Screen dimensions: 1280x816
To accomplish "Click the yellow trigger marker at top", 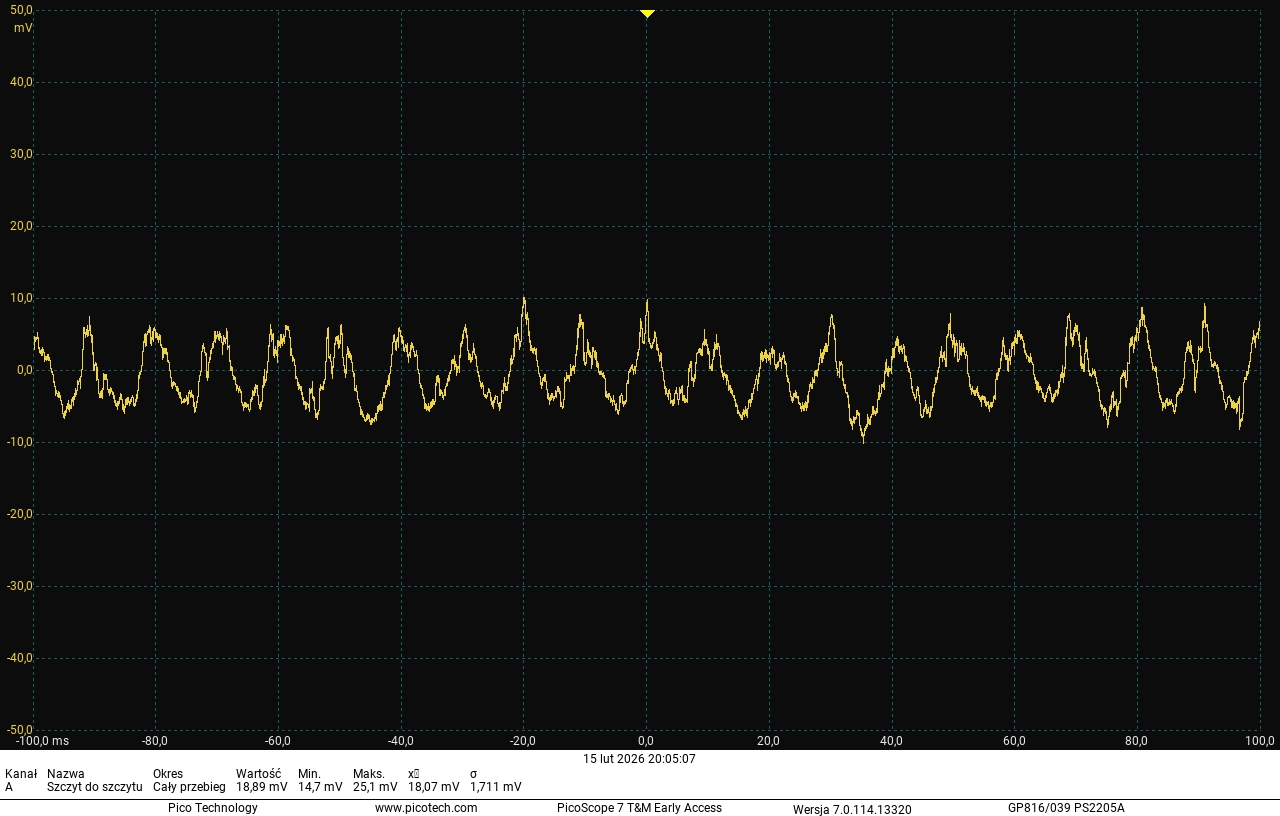I will tap(647, 14).
